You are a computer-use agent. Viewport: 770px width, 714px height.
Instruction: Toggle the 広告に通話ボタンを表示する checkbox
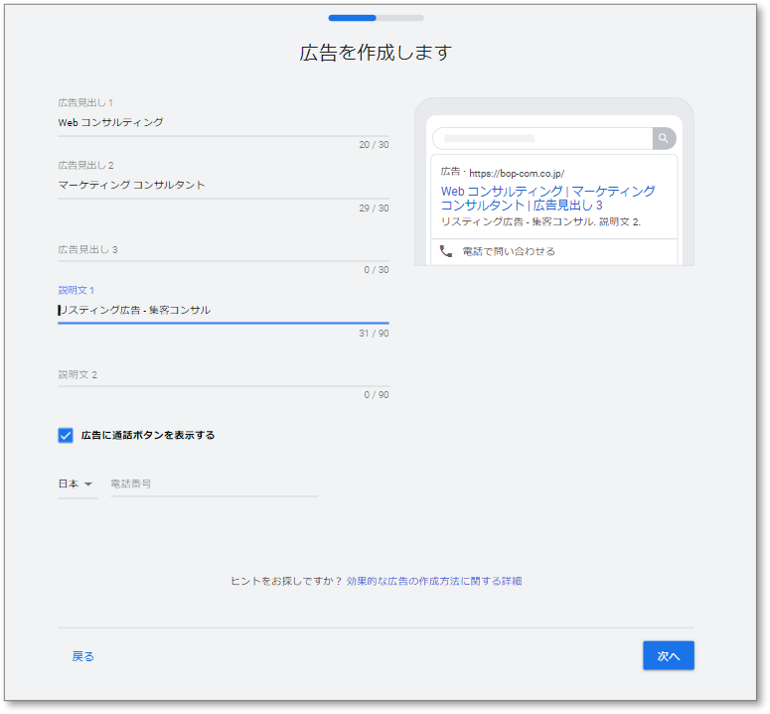(66, 435)
